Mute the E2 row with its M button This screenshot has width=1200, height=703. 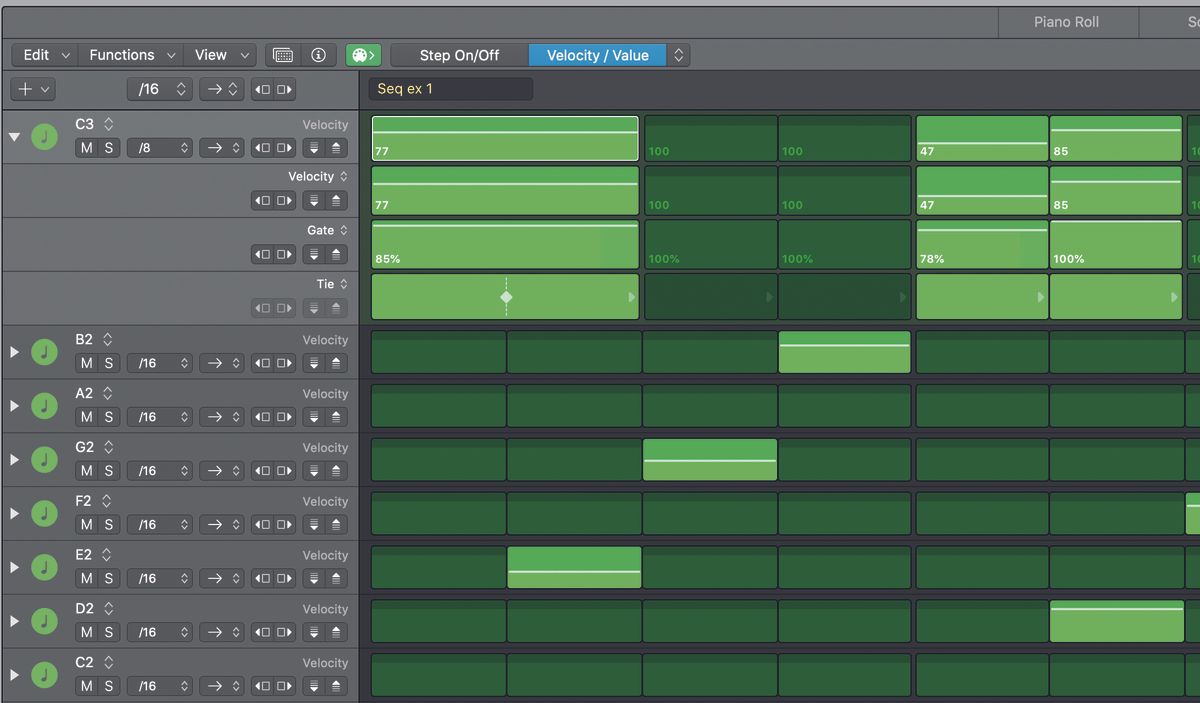(x=85, y=578)
